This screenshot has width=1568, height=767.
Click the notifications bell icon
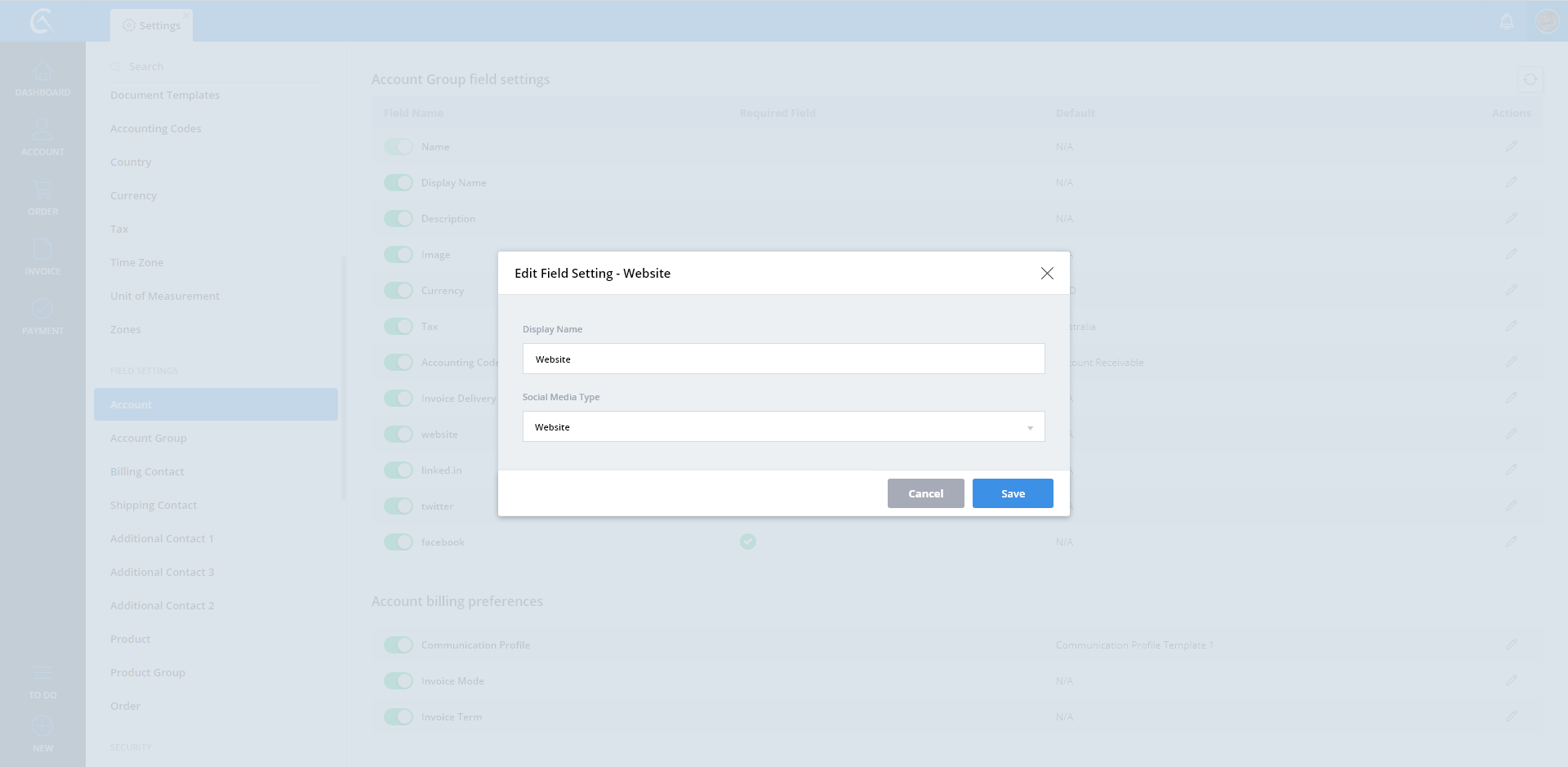pyautogui.click(x=1507, y=22)
